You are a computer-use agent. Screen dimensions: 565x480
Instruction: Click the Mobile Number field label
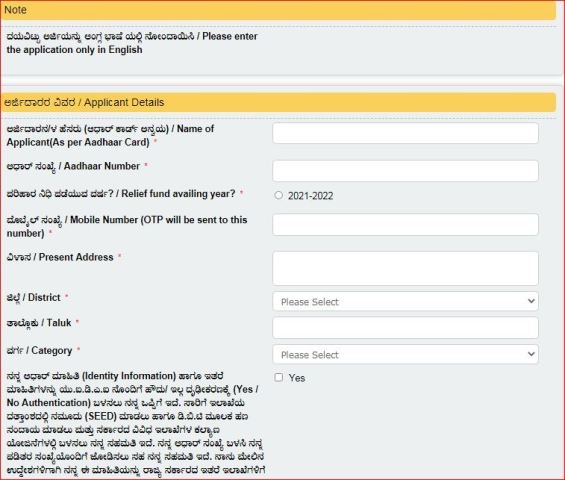point(127,227)
